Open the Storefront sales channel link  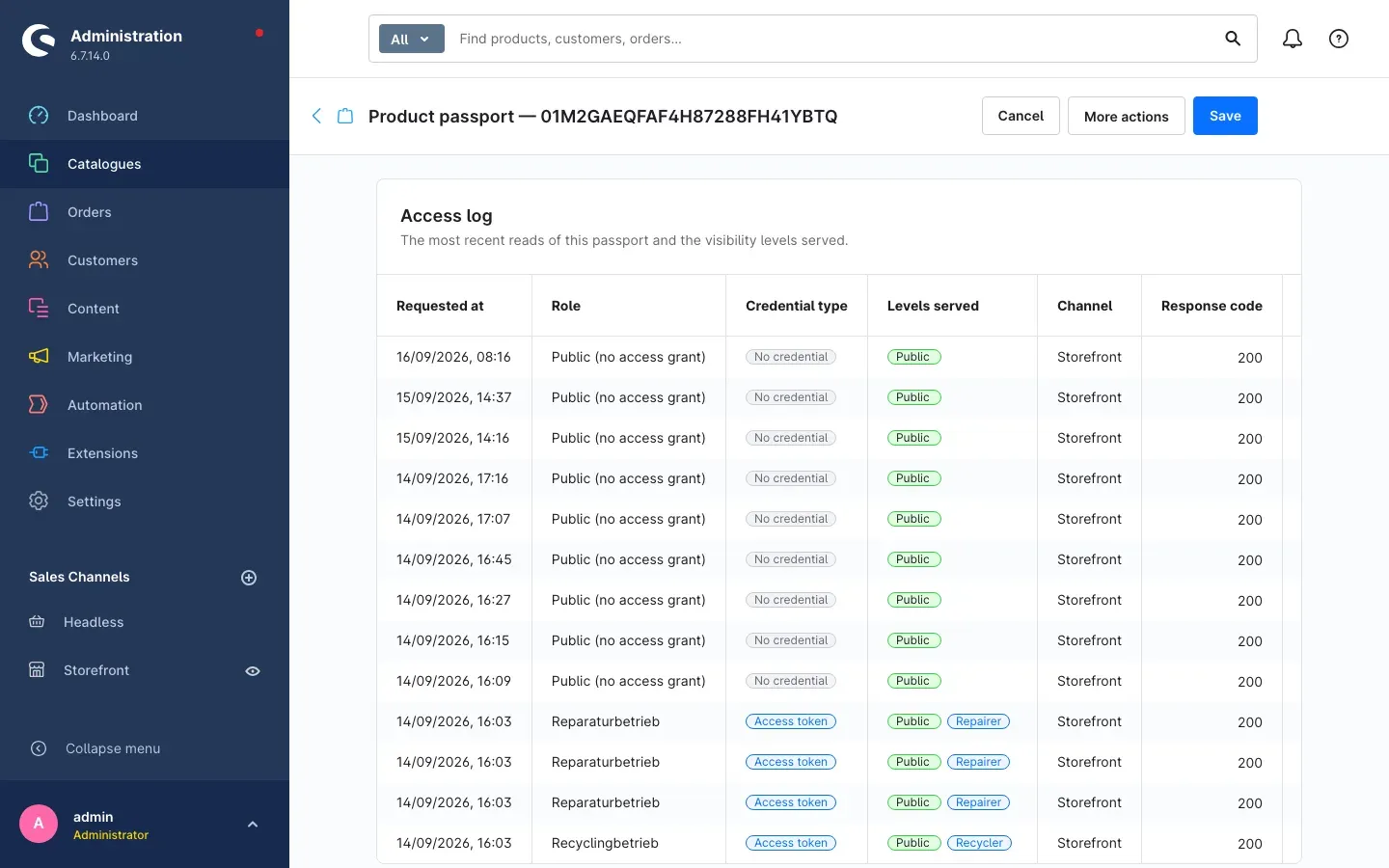[x=96, y=670]
